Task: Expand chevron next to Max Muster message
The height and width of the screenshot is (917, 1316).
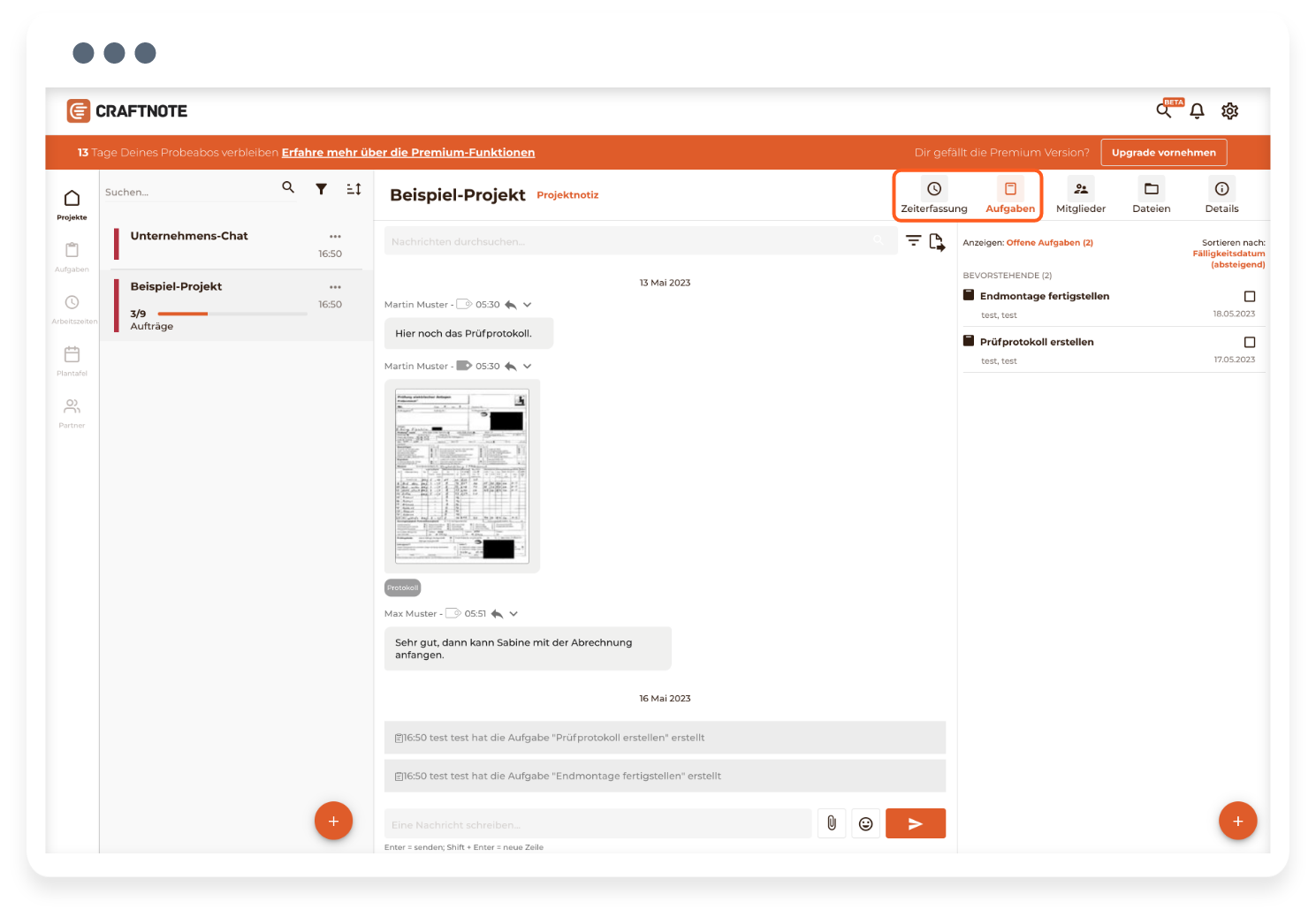Action: pyautogui.click(x=513, y=614)
